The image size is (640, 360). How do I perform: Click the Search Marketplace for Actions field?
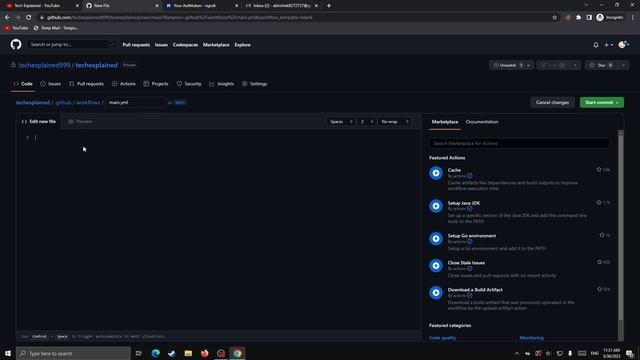pyautogui.click(x=519, y=143)
